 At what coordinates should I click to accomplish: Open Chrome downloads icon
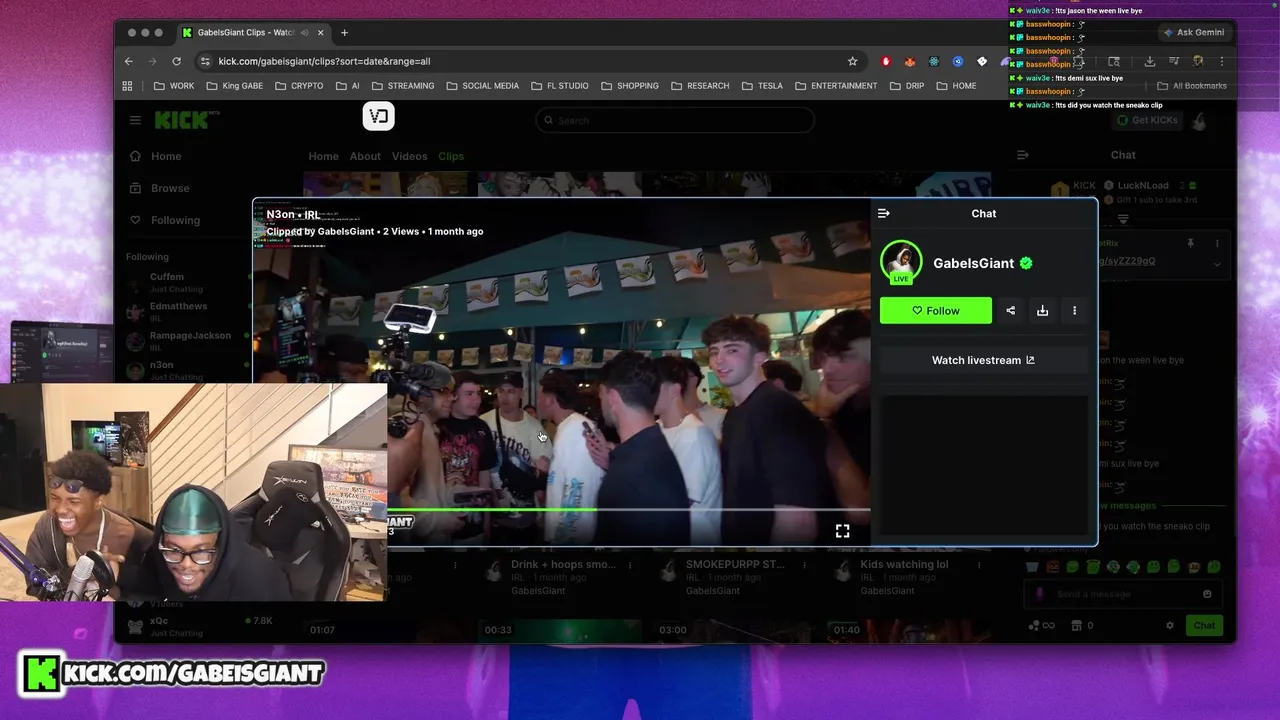point(1149,61)
